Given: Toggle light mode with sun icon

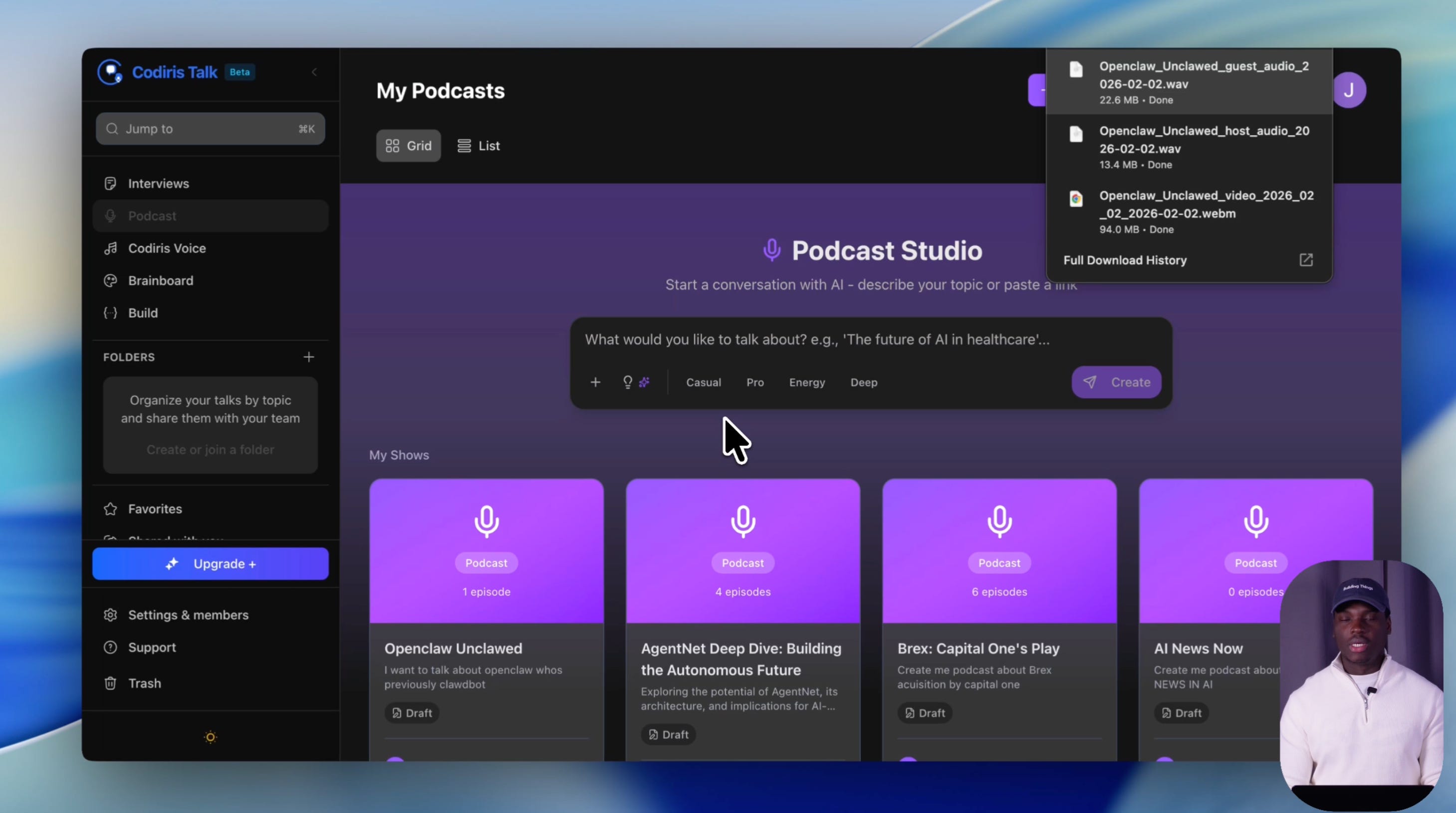Looking at the screenshot, I should tap(210, 737).
